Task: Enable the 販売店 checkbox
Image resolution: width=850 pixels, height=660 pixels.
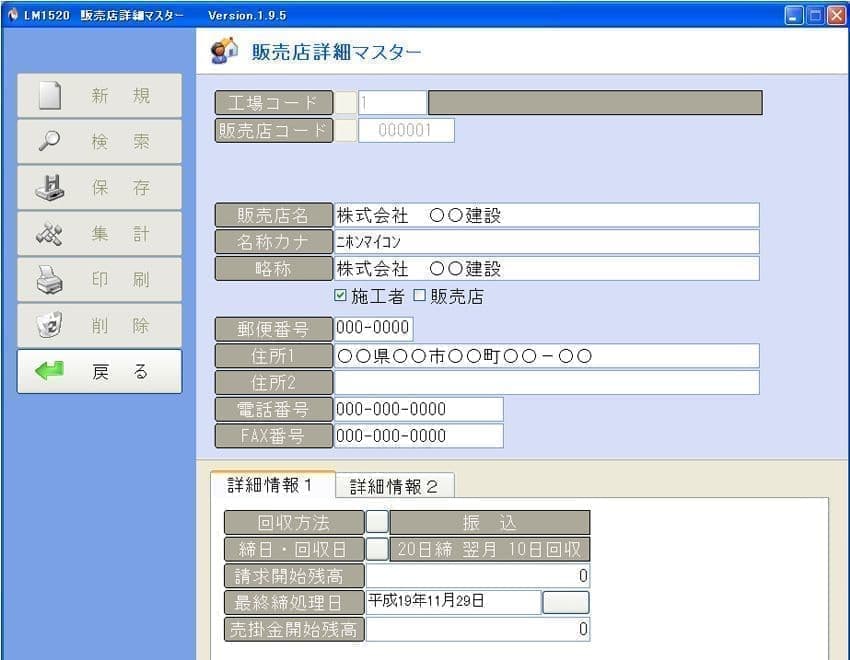Action: click(420, 296)
